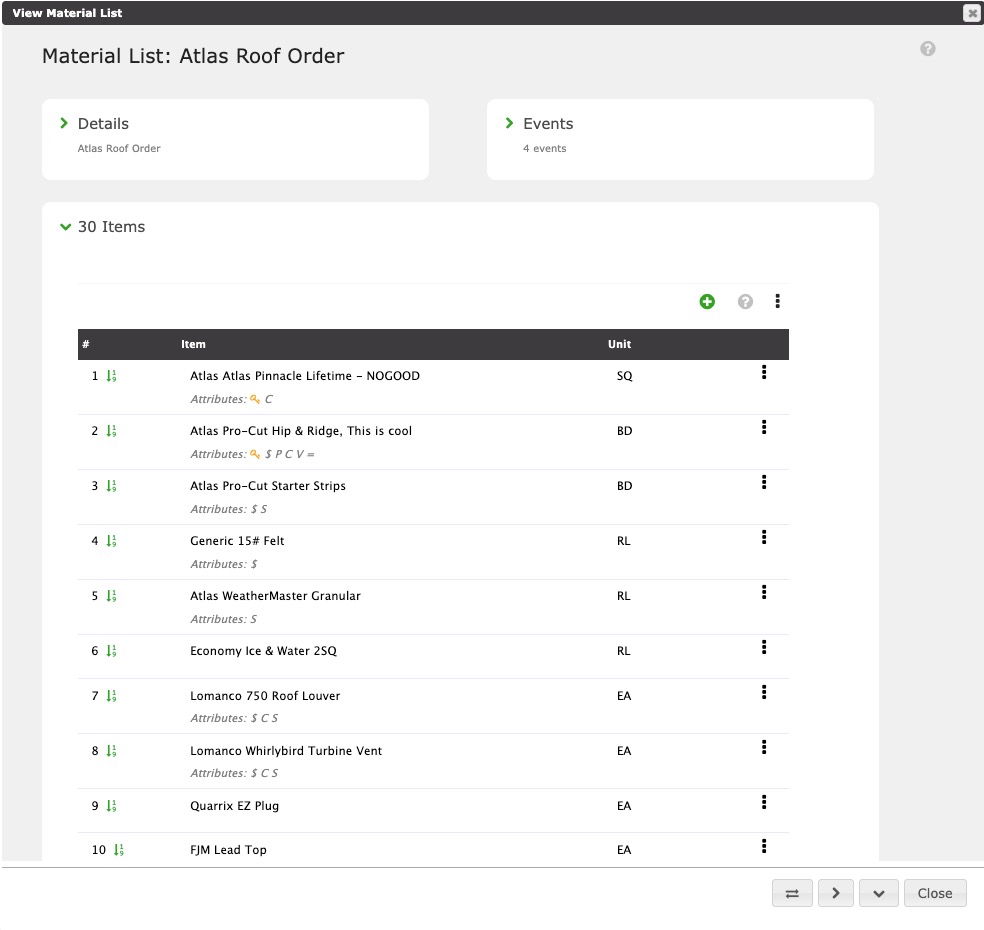Click sort icon for row 10 FJM Lead Top
This screenshot has width=984, height=930.
tap(119, 850)
